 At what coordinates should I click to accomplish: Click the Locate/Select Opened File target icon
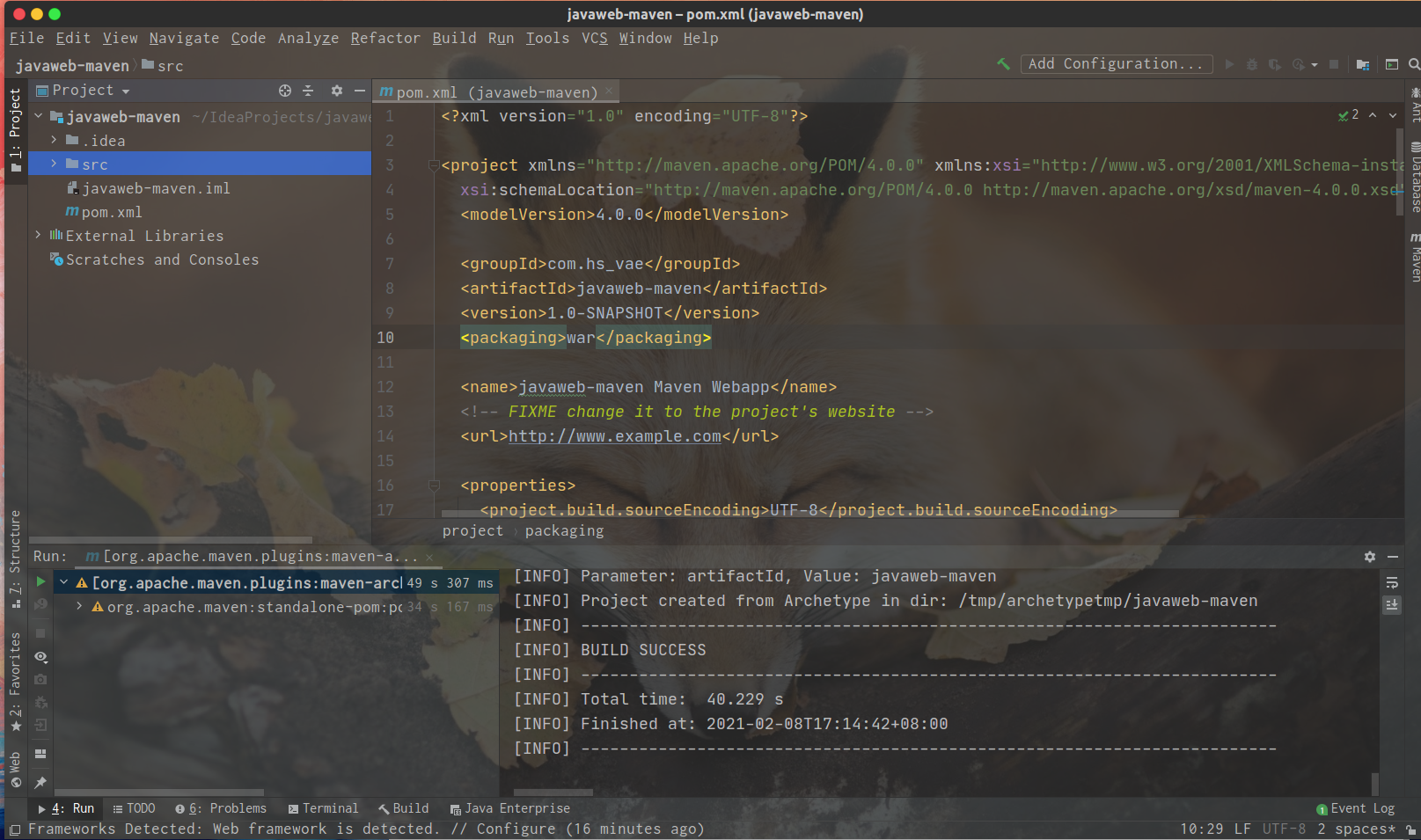285,91
